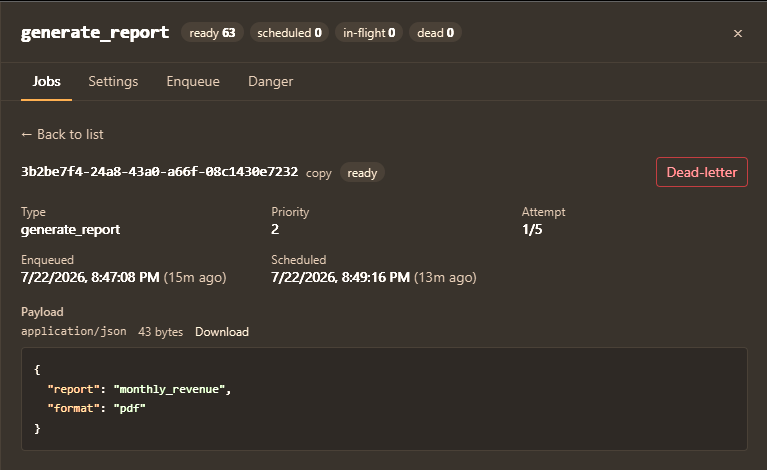
Task: Open the Danger tab
Action: tap(271, 81)
